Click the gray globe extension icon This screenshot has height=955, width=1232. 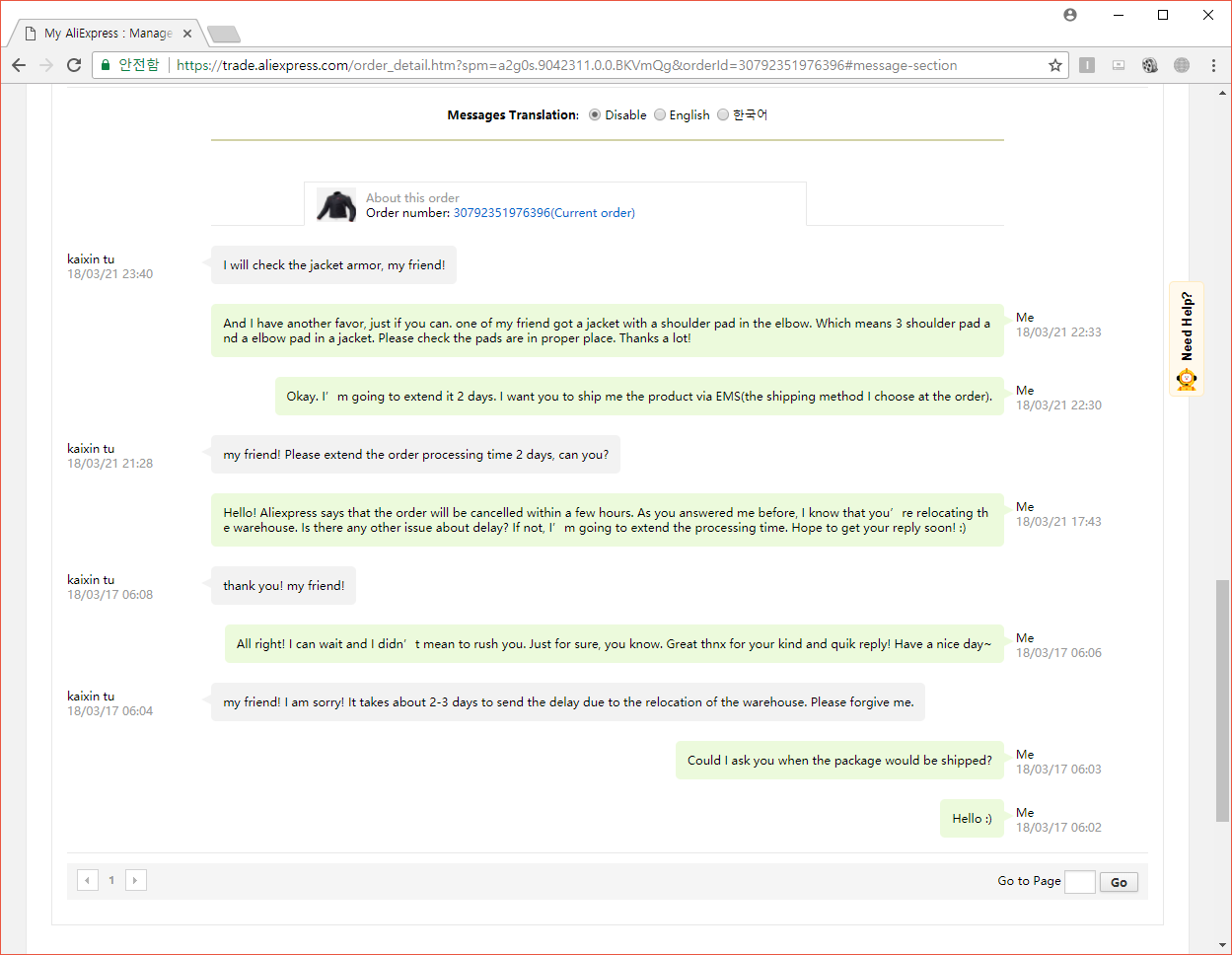[1182, 65]
